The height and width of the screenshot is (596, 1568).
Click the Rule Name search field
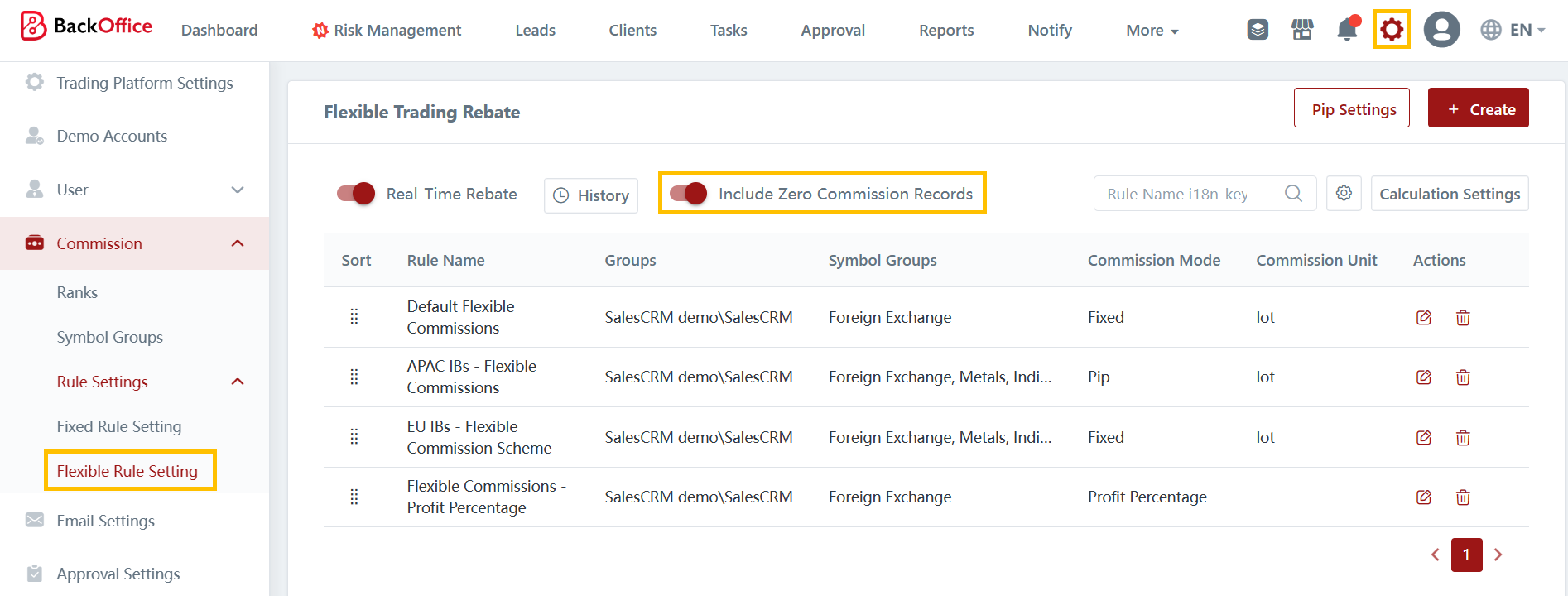[1188, 194]
